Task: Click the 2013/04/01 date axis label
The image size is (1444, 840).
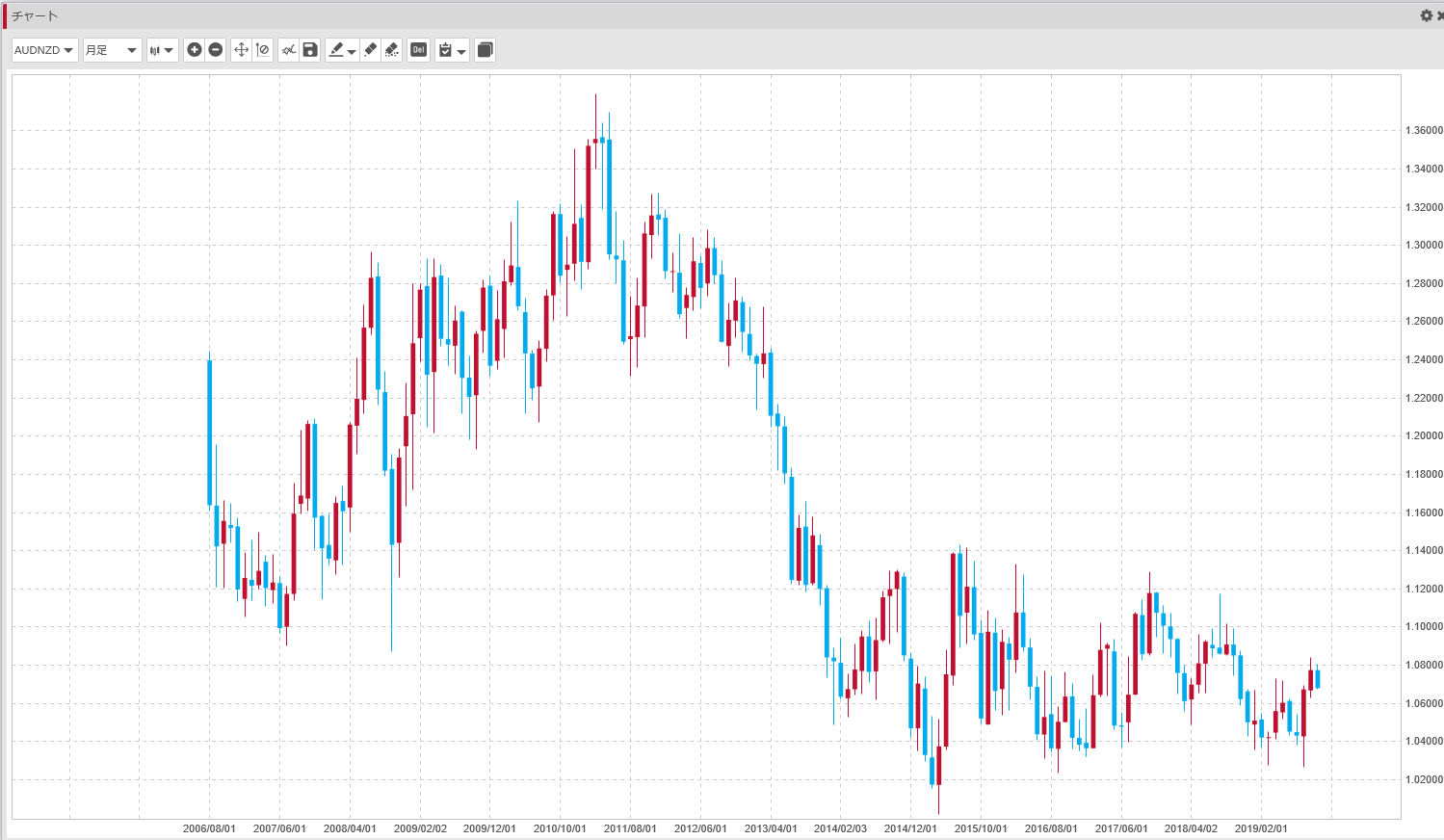Action: [771, 828]
